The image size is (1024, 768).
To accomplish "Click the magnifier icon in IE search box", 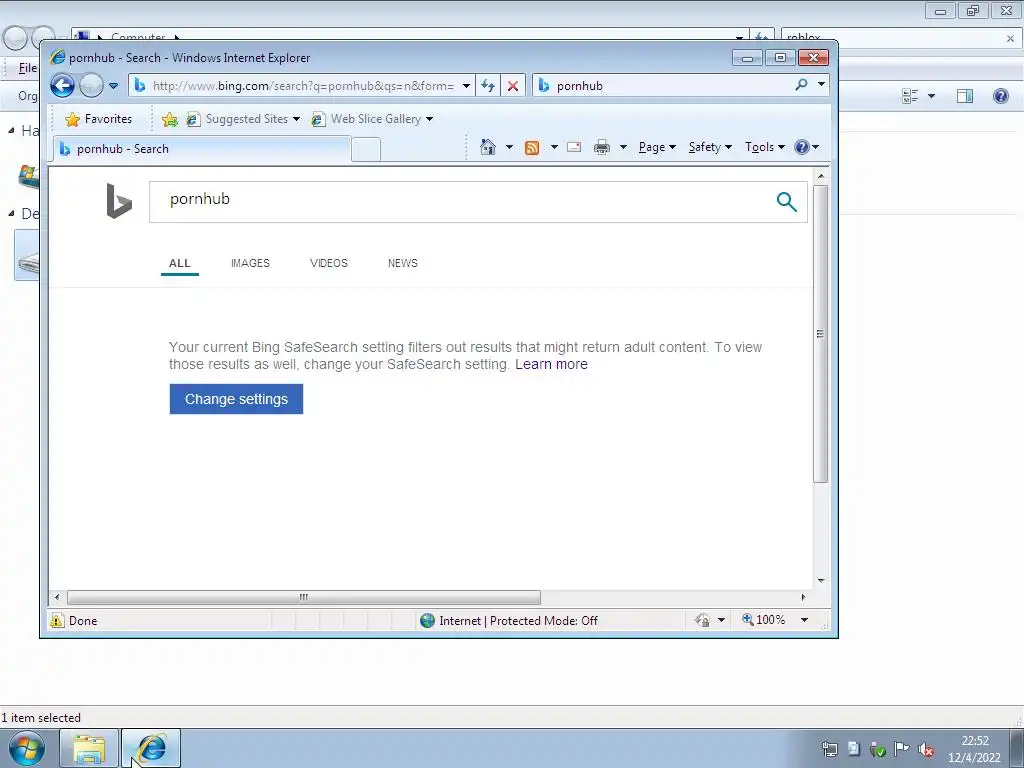I will pyautogui.click(x=801, y=85).
